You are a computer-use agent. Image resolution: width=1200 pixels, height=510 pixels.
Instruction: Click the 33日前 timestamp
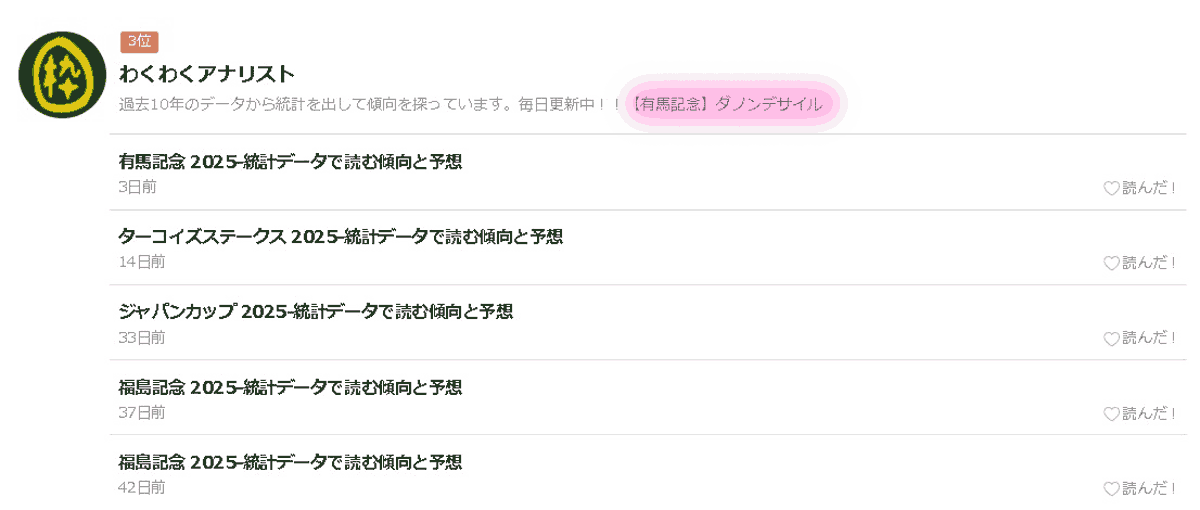(x=141, y=337)
